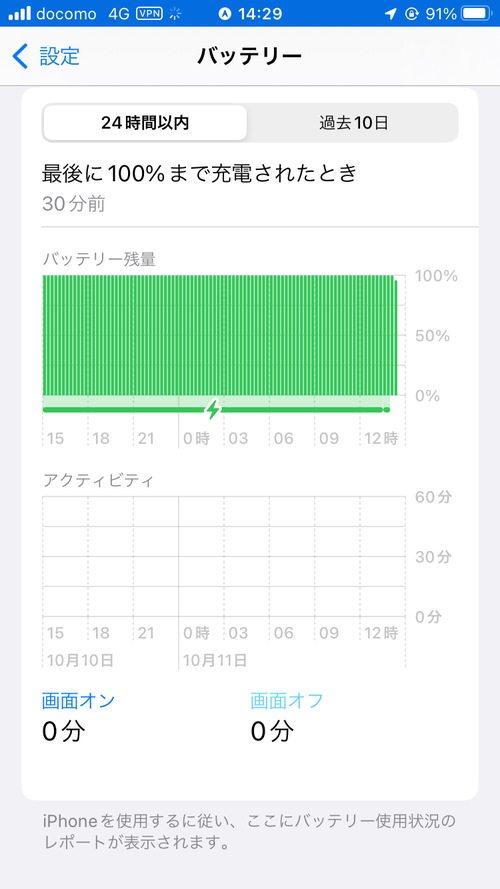Tap the green charging period bar
500x889 pixels.
tap(216, 409)
